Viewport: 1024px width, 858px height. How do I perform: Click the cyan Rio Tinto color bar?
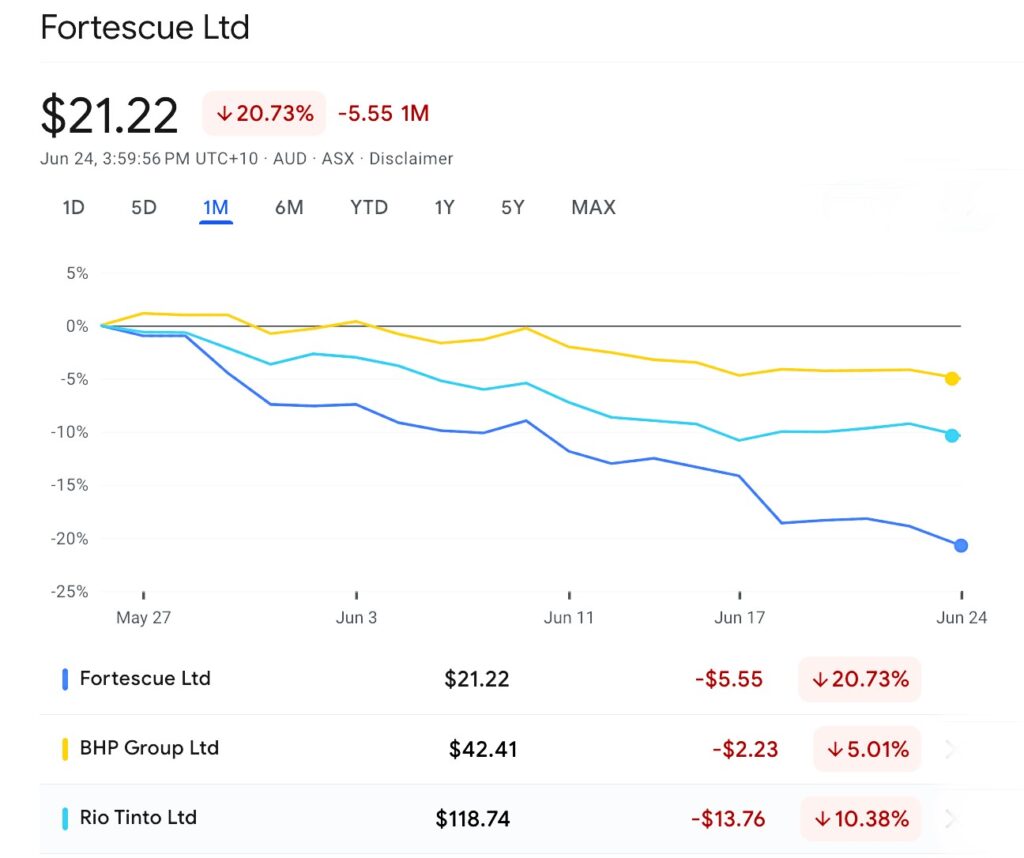coord(65,819)
